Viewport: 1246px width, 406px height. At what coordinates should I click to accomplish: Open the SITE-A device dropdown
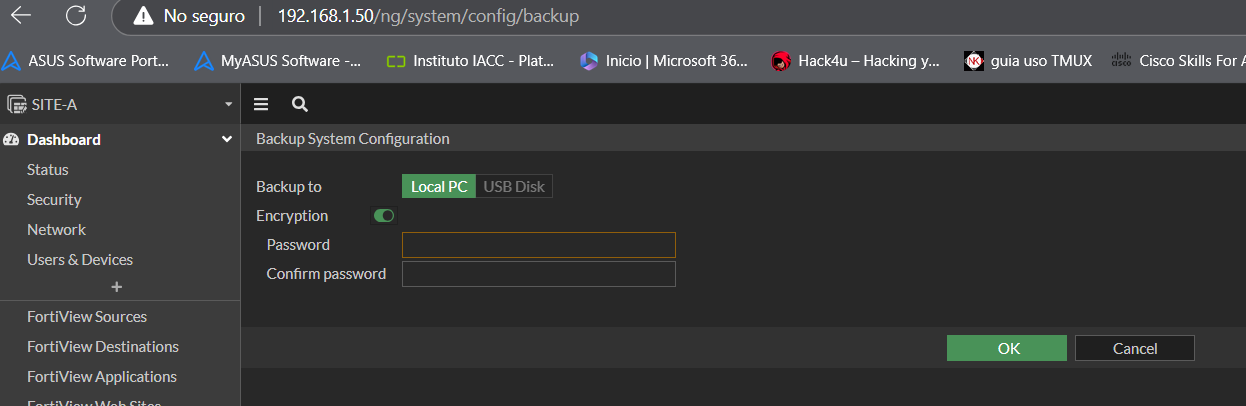click(x=228, y=104)
